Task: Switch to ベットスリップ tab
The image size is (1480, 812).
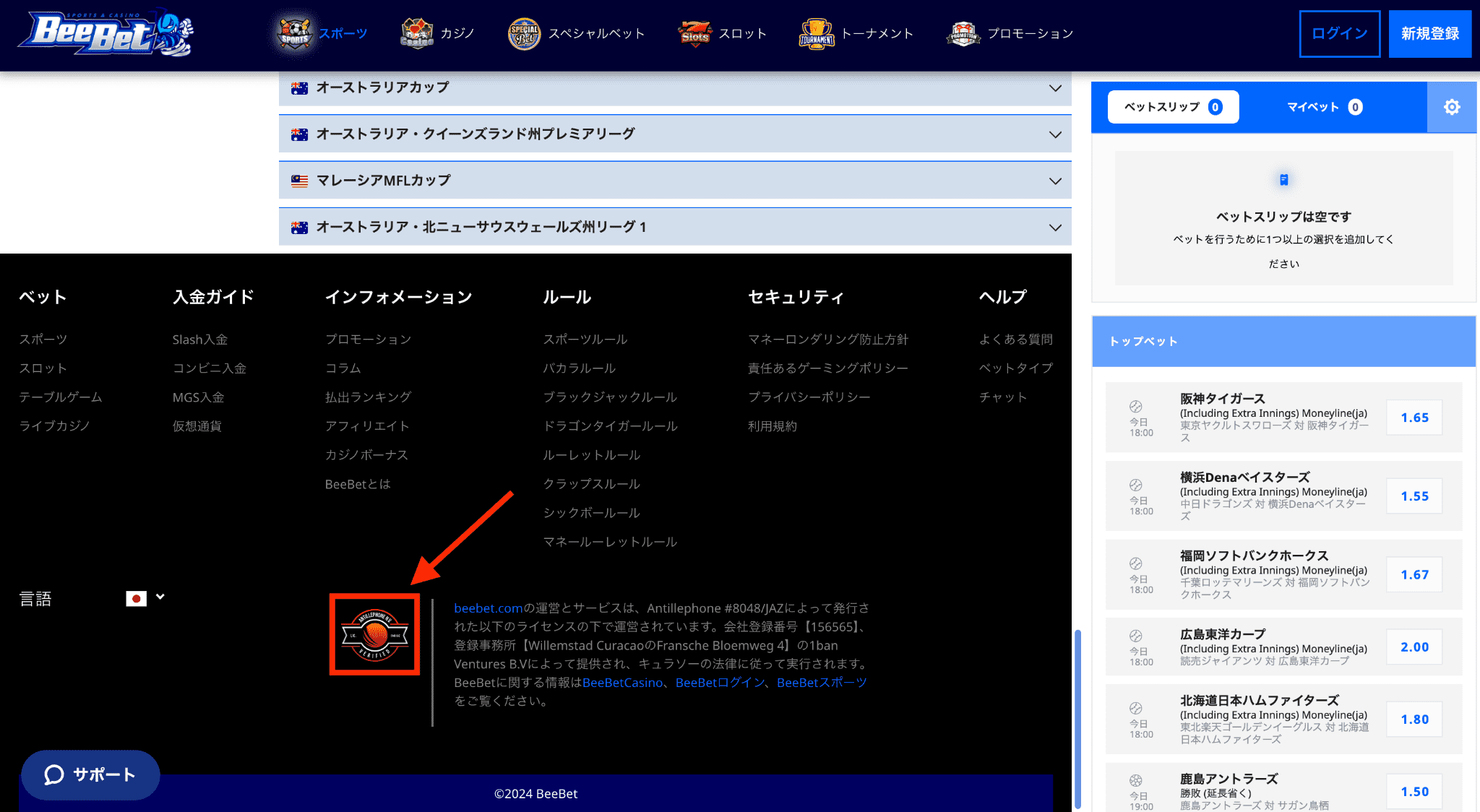Action: (1173, 107)
